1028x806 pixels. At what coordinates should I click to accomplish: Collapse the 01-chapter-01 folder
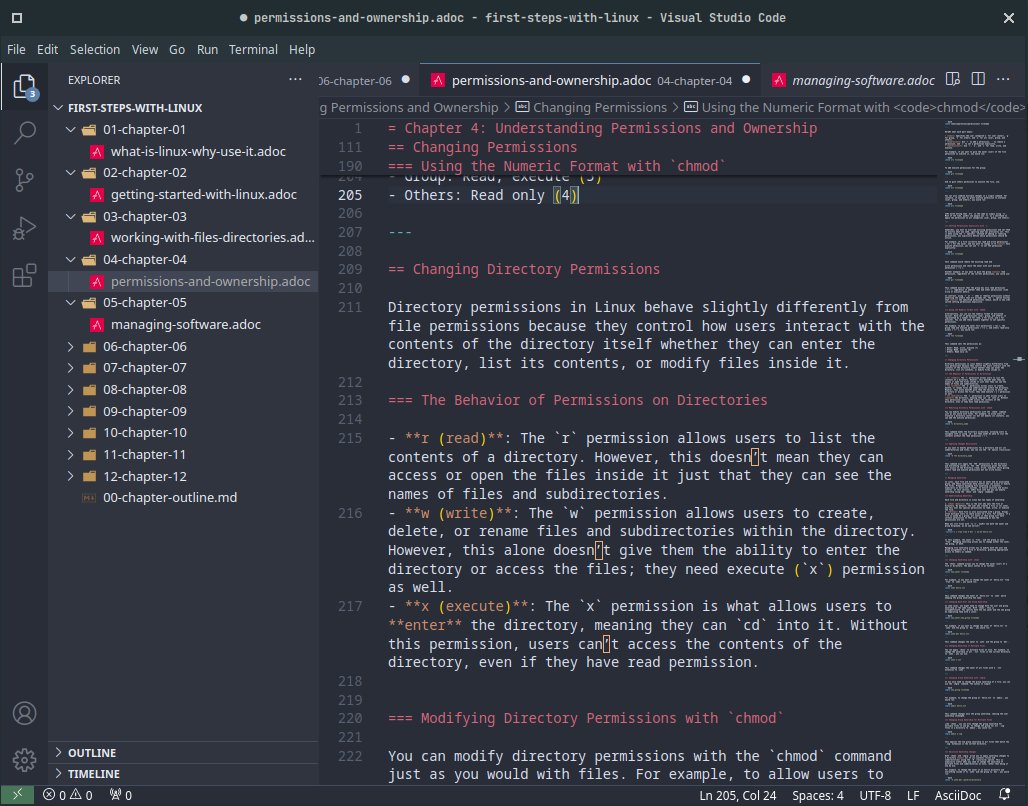coord(71,129)
